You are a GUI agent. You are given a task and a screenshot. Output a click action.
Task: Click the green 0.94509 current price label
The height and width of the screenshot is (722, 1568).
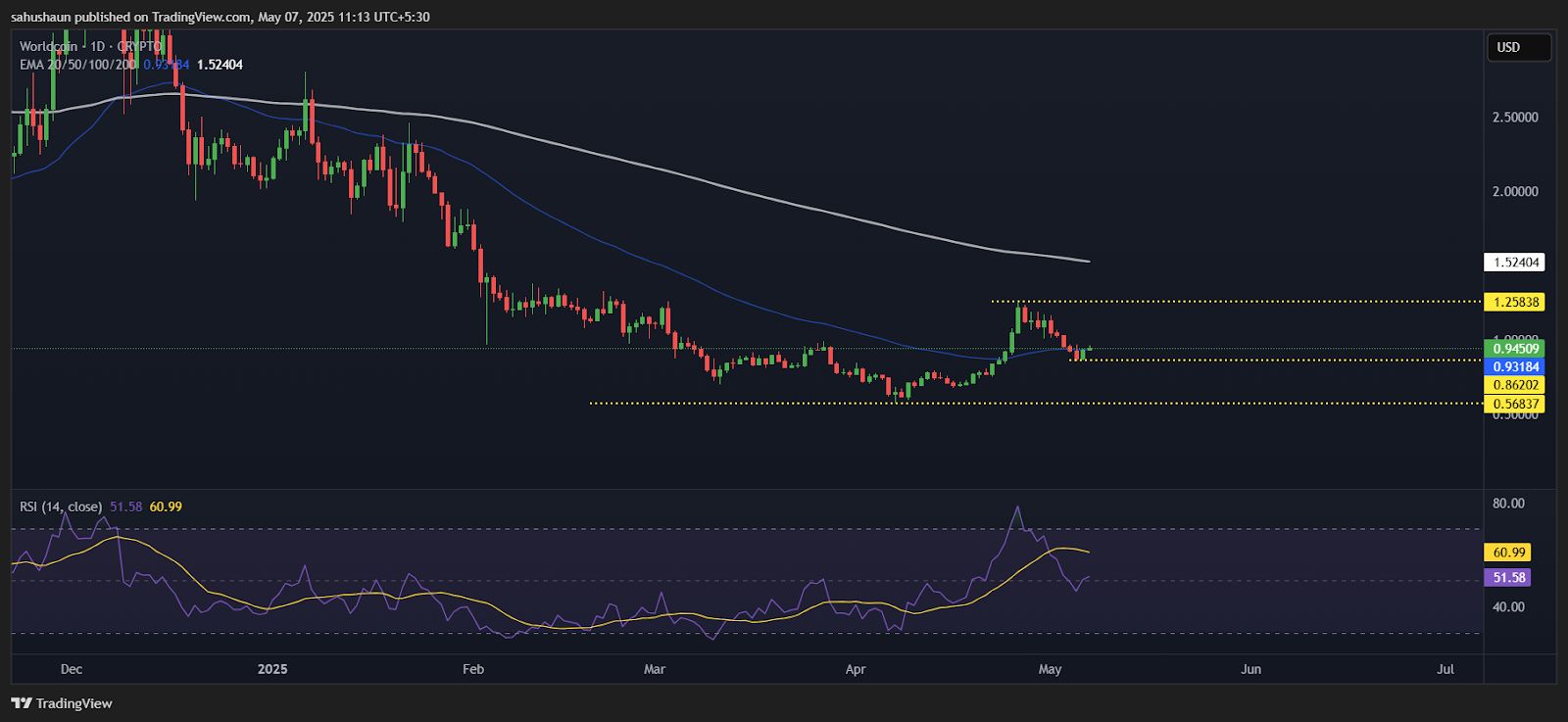pos(1514,348)
